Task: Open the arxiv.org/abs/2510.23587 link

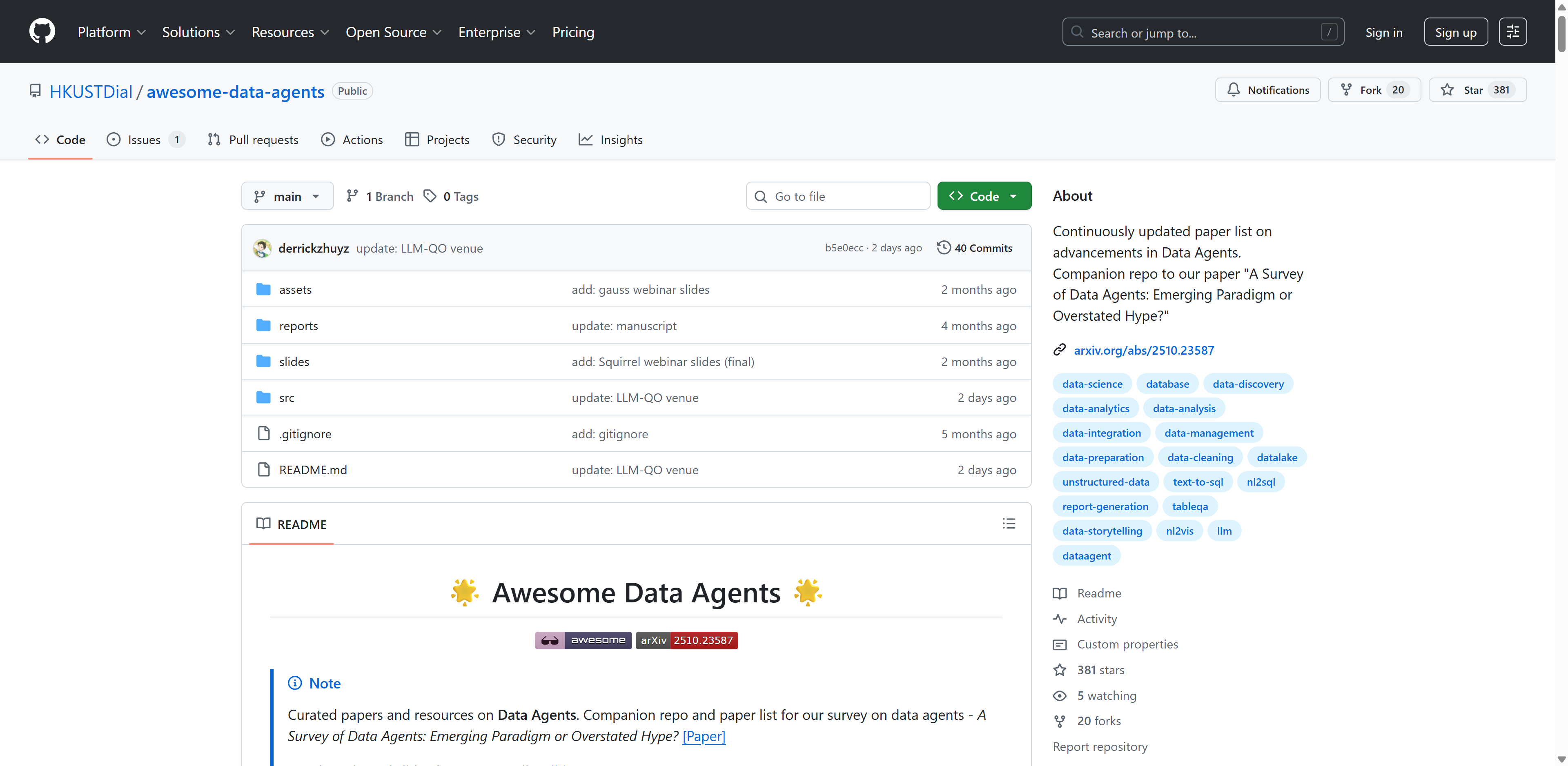Action: (1143, 350)
